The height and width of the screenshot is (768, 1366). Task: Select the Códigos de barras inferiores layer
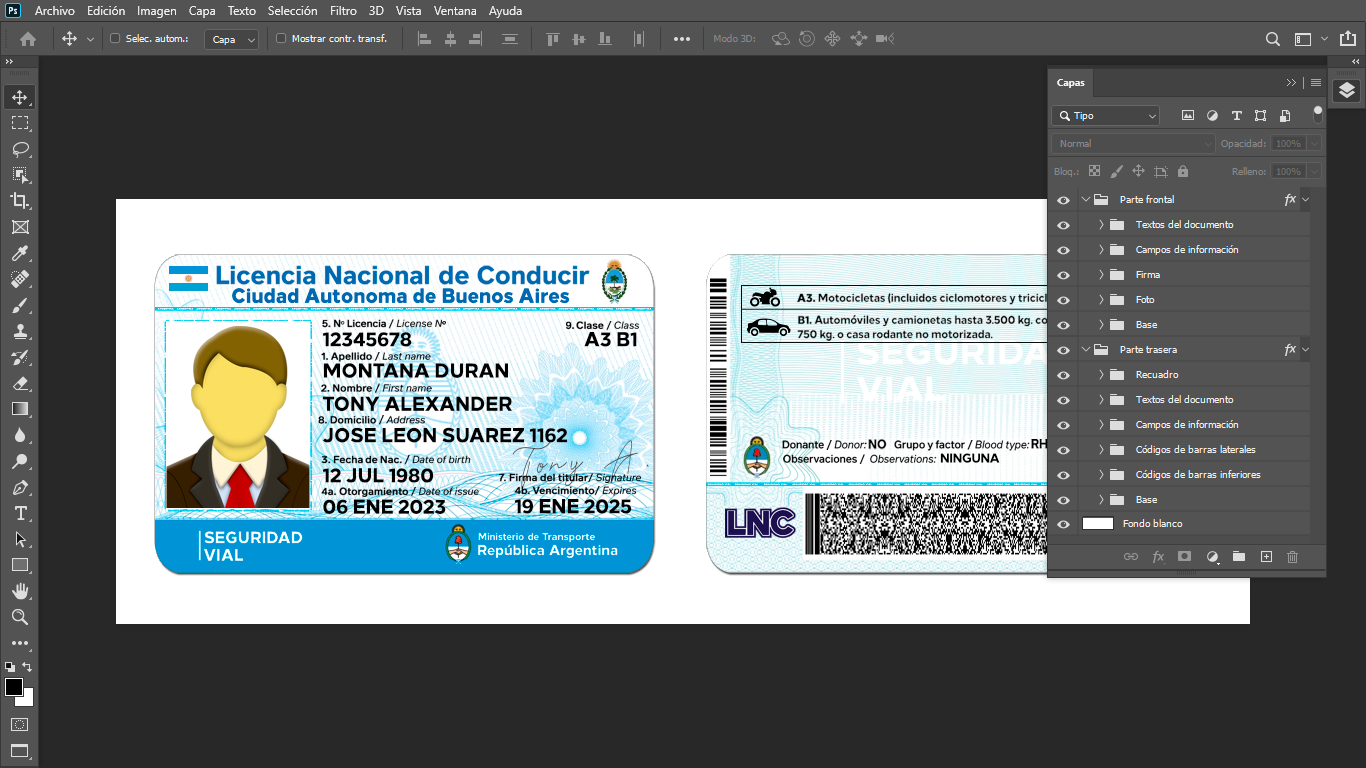click(x=1198, y=475)
